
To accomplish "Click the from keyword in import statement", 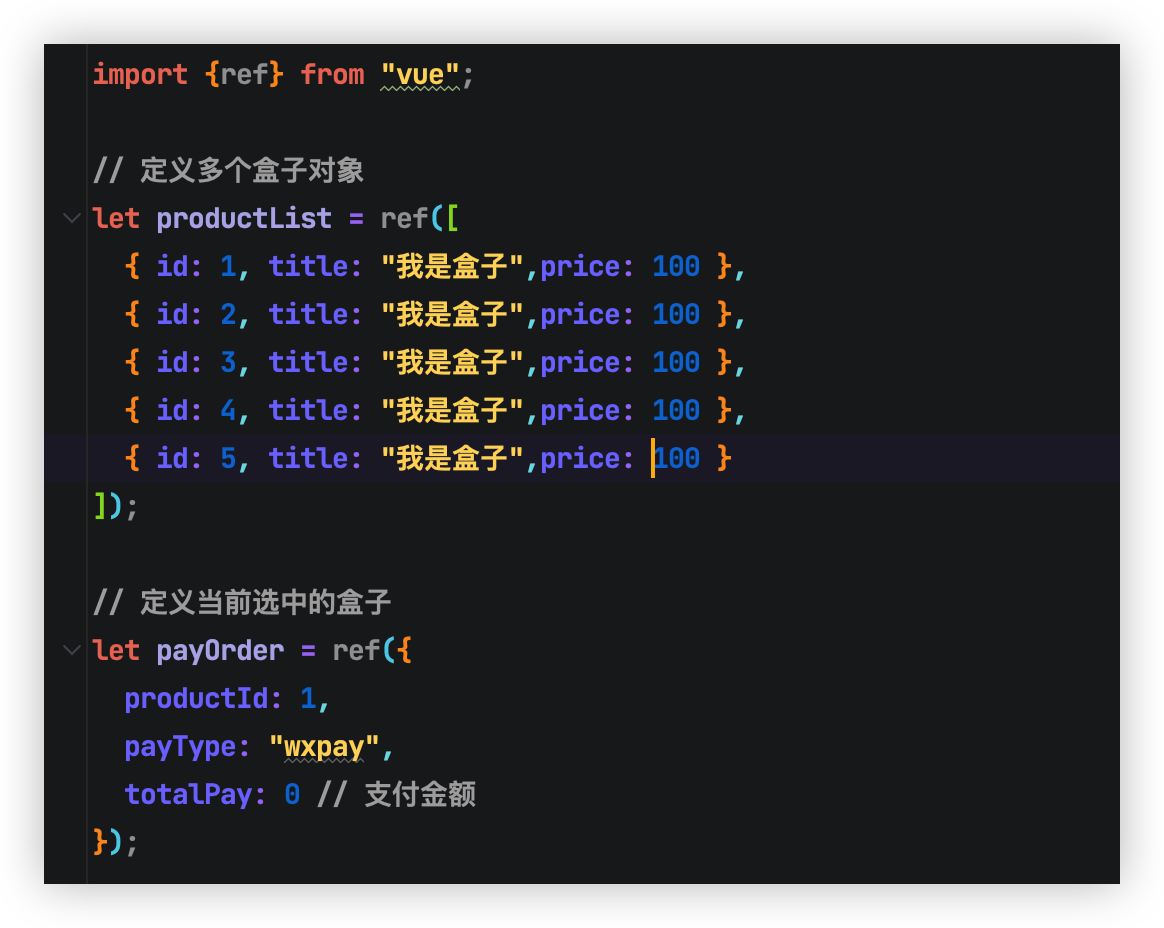I will click(x=332, y=75).
